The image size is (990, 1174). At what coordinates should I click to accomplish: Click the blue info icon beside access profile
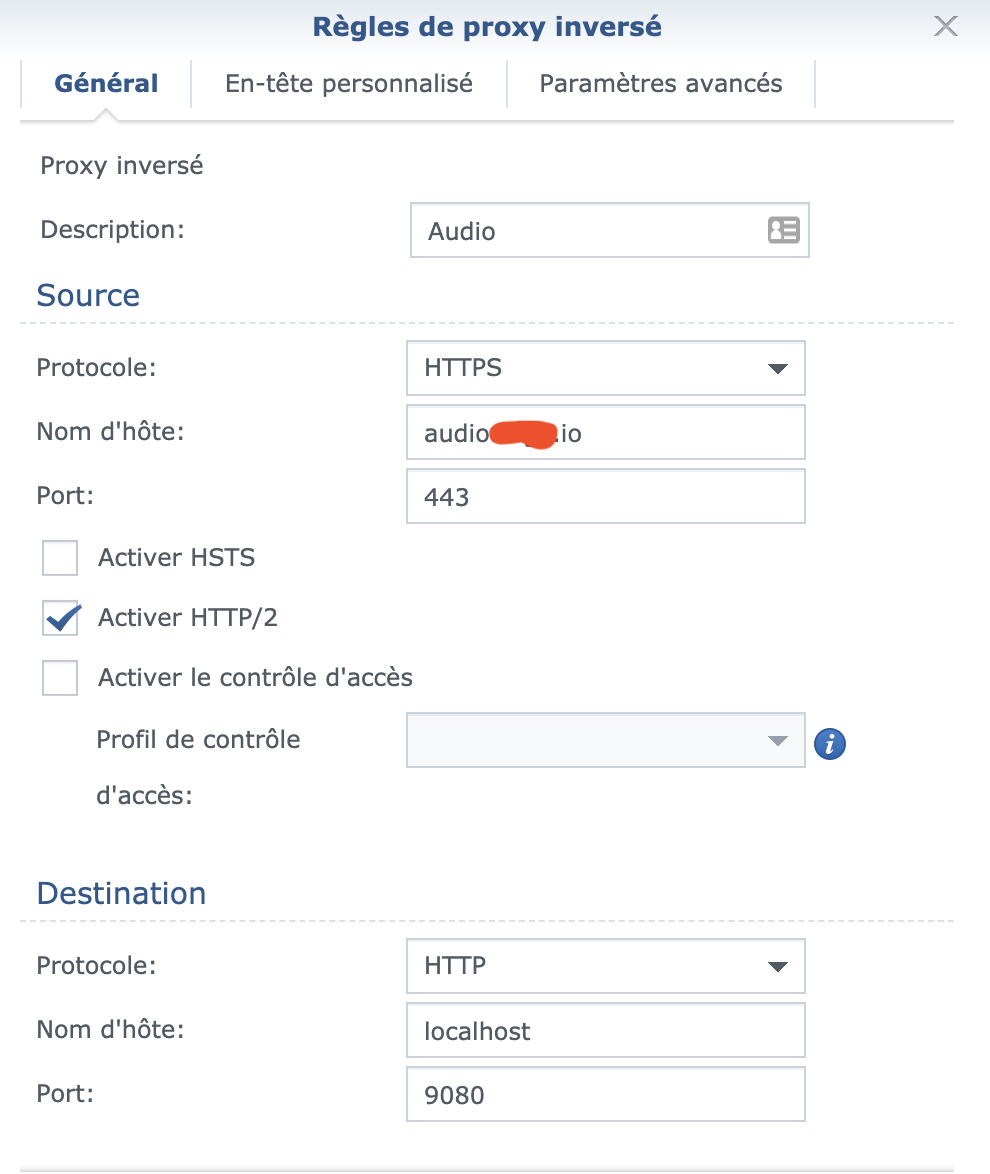click(x=830, y=744)
